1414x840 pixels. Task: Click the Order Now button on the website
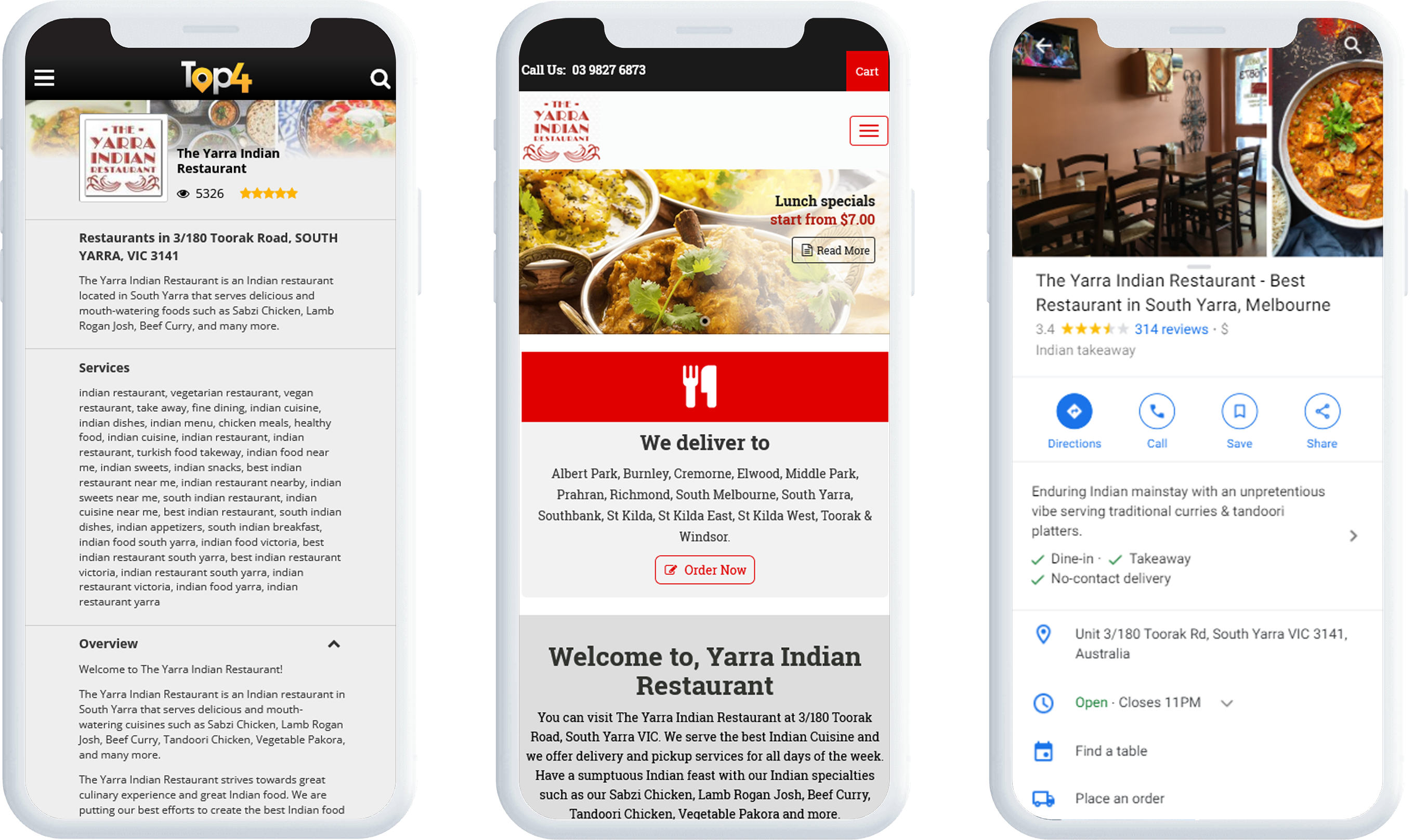click(705, 569)
